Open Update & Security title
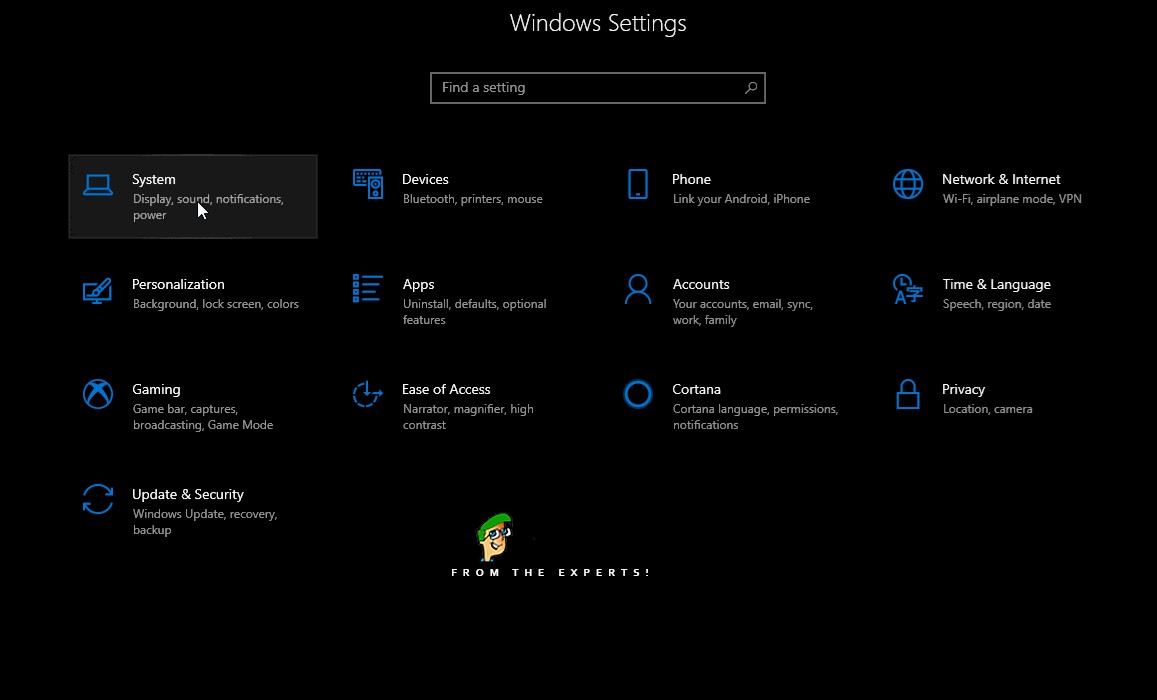Screen dimensions: 1157x700 [x=187, y=494]
